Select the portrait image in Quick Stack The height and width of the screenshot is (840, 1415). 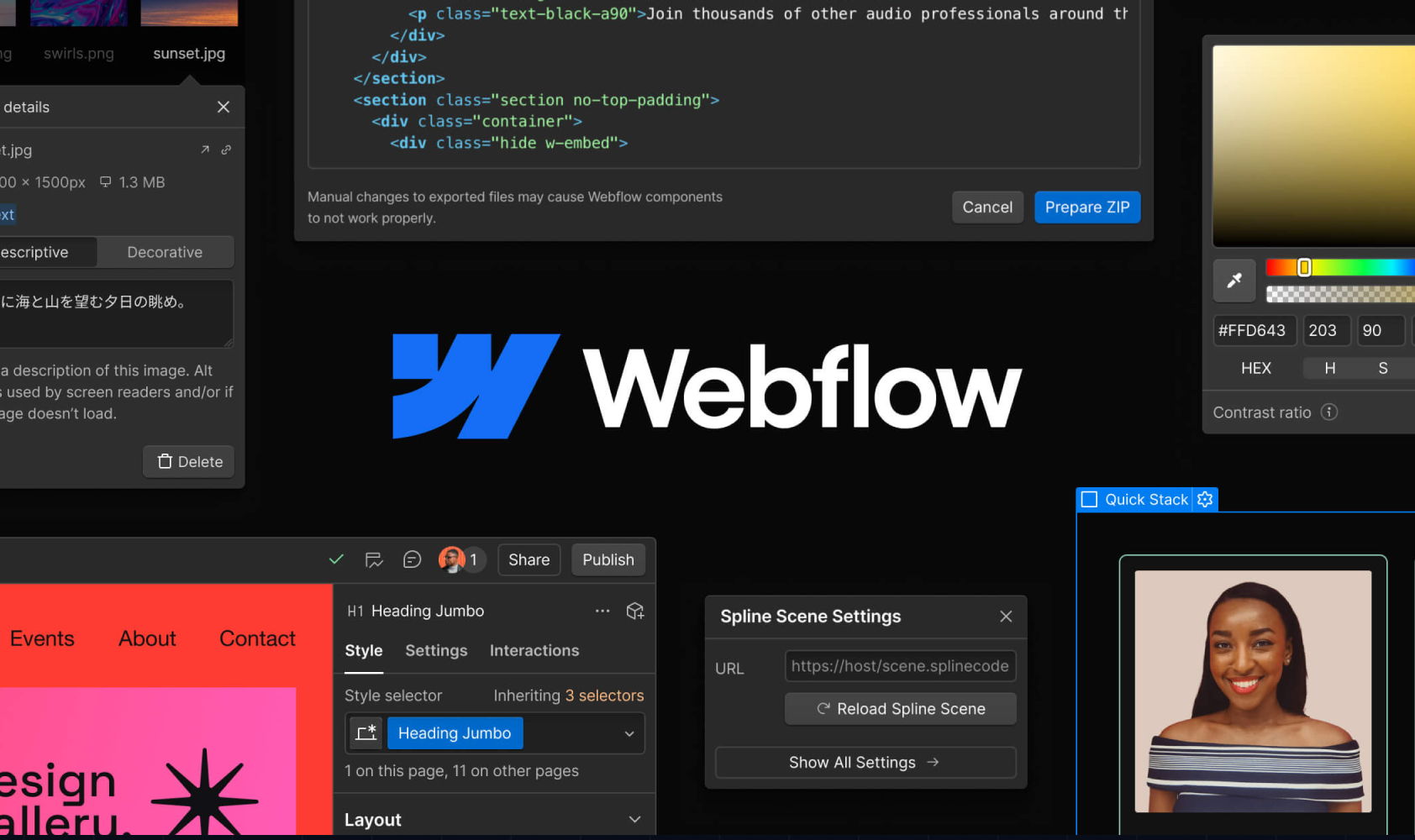1253,691
